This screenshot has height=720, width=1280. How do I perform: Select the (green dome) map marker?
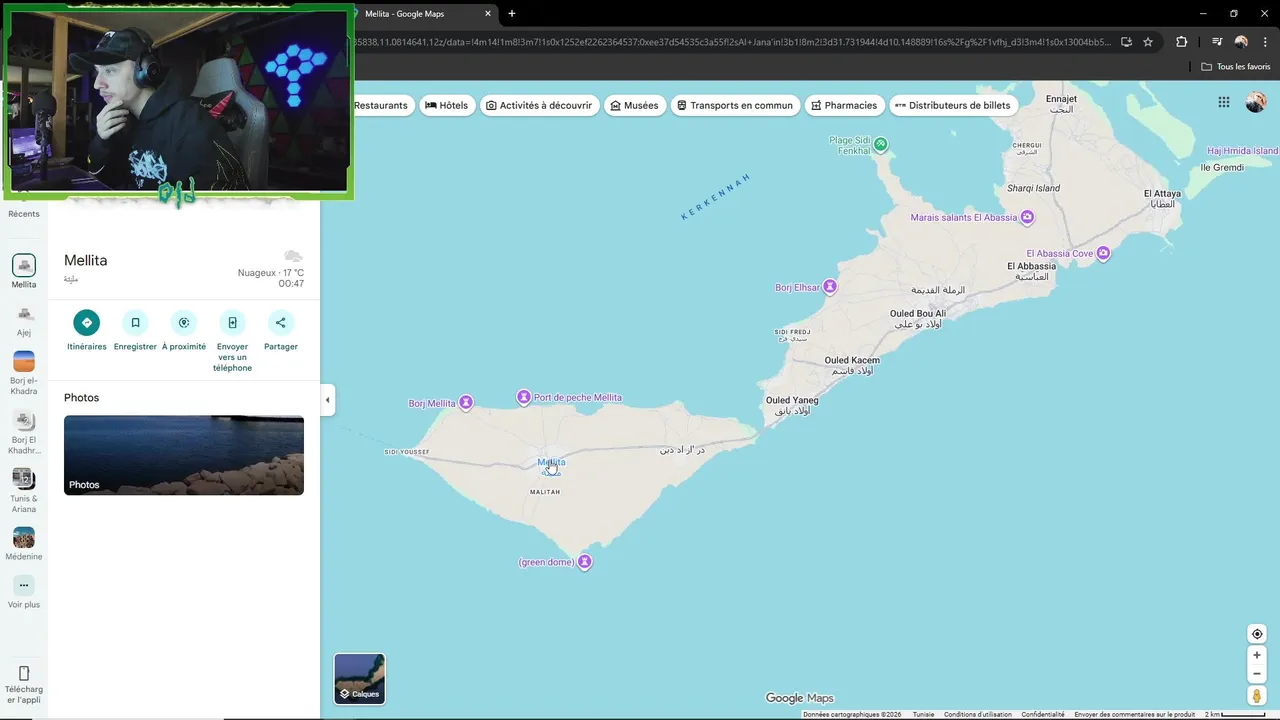pos(585,562)
